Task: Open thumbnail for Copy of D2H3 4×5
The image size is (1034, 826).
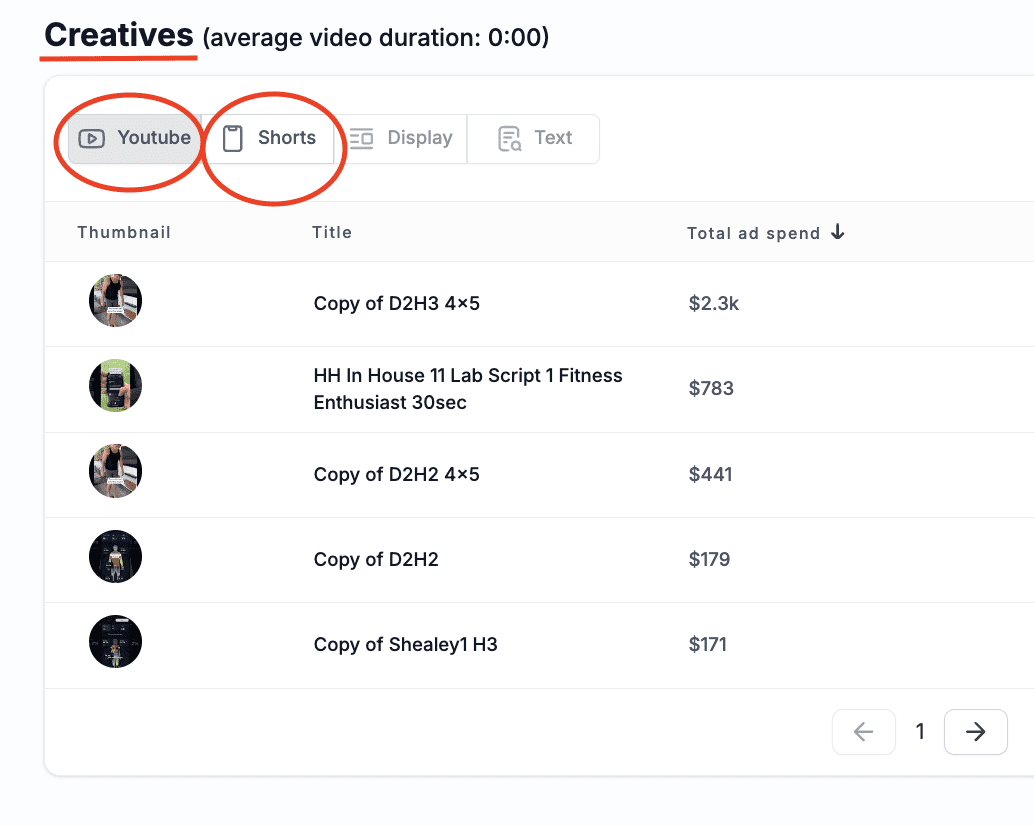Action: point(115,301)
